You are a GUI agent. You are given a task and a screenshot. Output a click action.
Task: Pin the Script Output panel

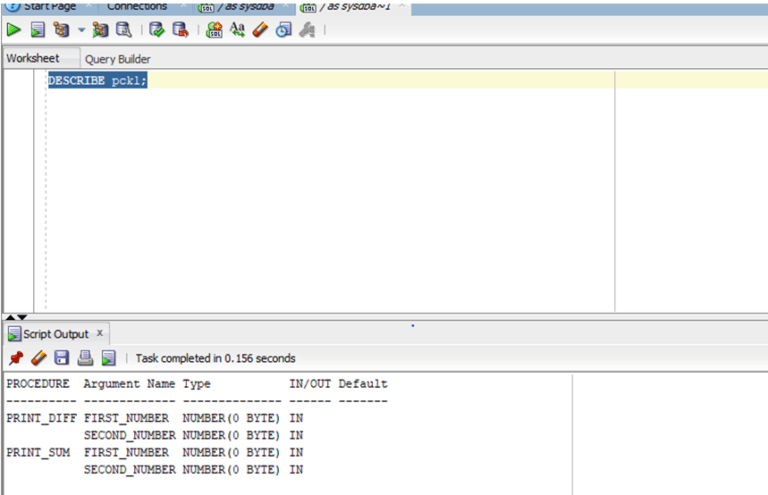[16, 358]
